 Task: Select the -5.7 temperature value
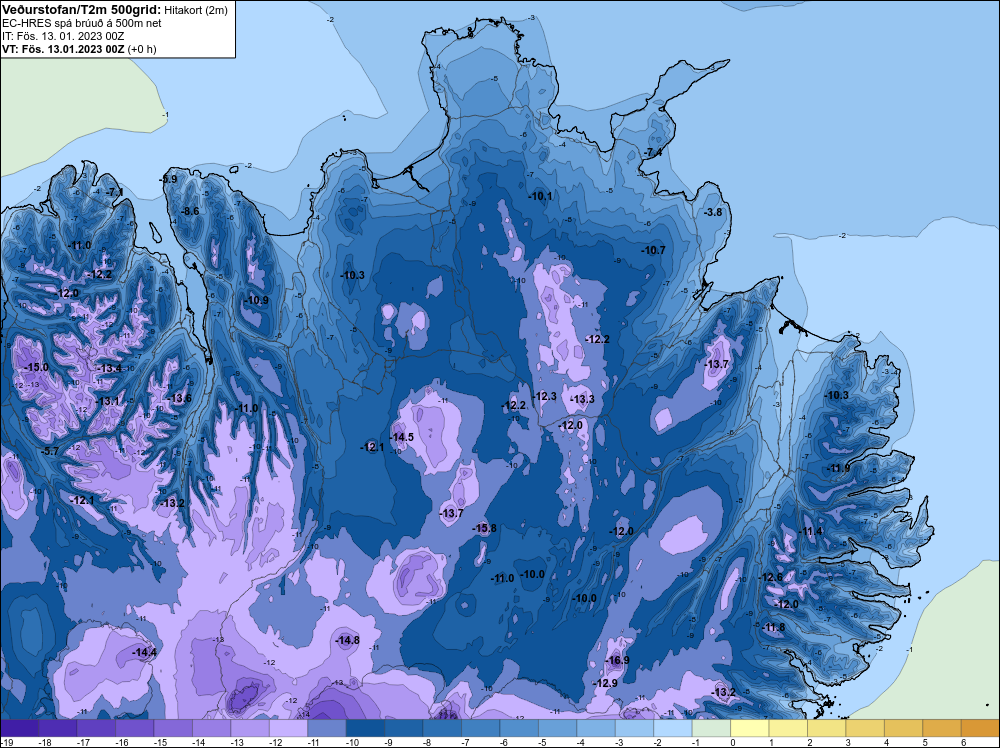(50, 451)
